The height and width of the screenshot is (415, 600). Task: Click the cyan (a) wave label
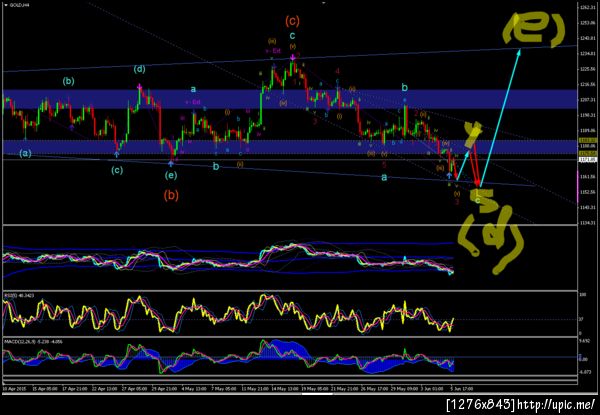(x=25, y=154)
